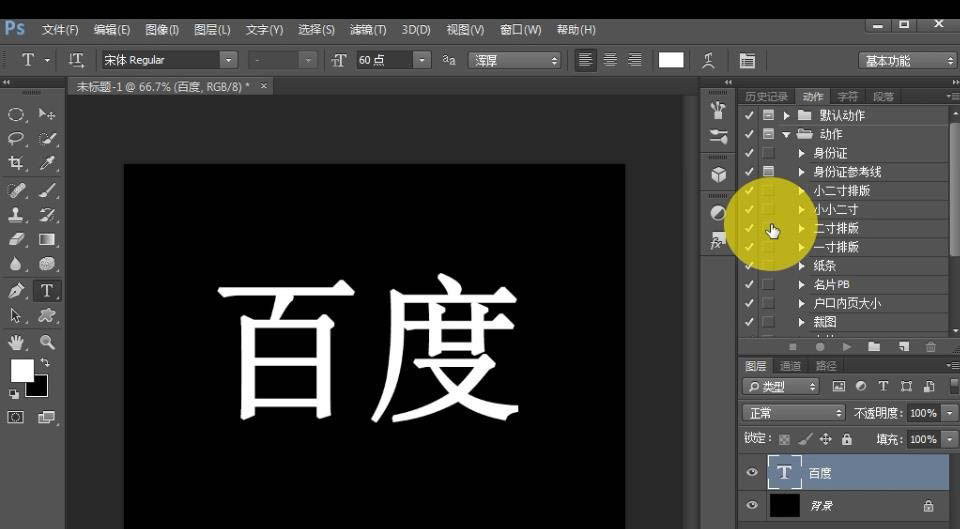Expand the 纸条 action
Viewport: 960px width, 529px height.
pos(801,266)
